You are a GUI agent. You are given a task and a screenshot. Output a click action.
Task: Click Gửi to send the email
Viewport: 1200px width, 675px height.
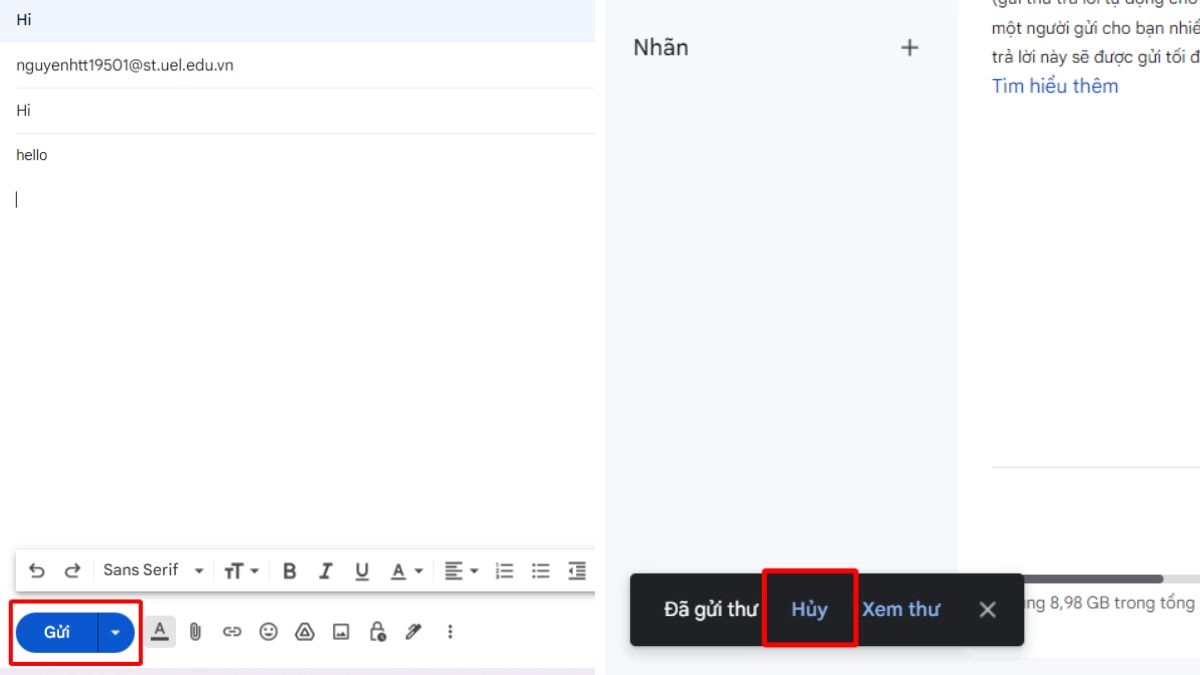tap(56, 631)
